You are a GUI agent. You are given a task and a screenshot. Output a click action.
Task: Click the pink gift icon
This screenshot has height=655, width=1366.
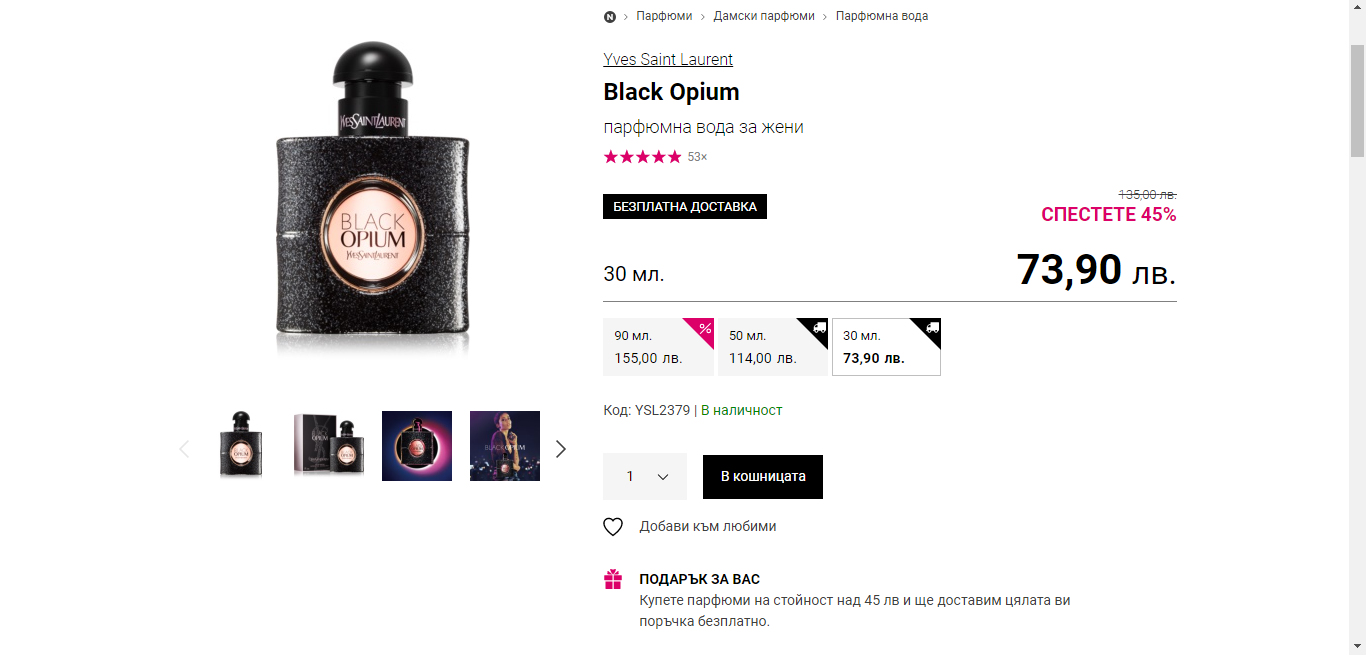(x=613, y=579)
